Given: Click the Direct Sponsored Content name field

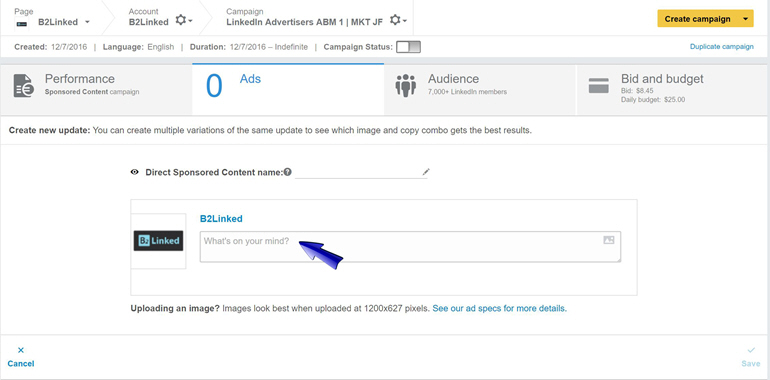Looking at the screenshot, I should point(361,172).
